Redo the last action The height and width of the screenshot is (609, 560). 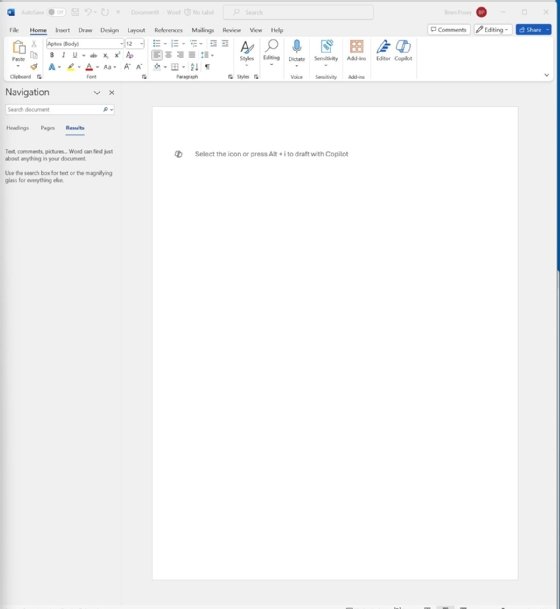pyautogui.click(x=105, y=12)
